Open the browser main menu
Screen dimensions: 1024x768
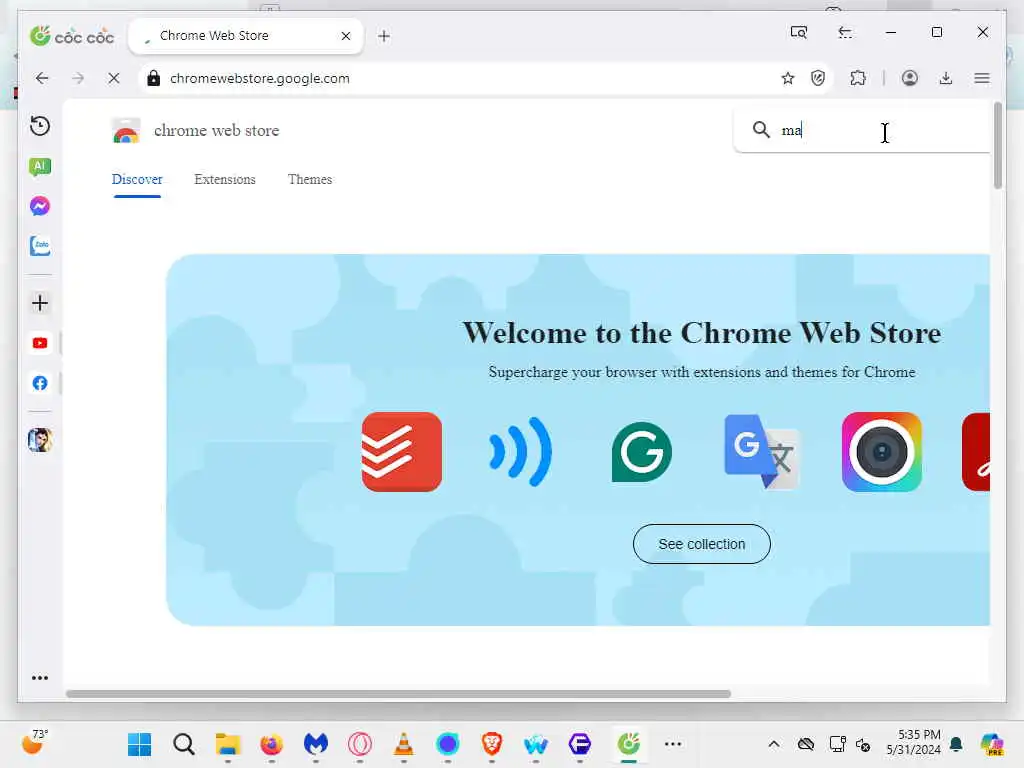click(x=982, y=78)
